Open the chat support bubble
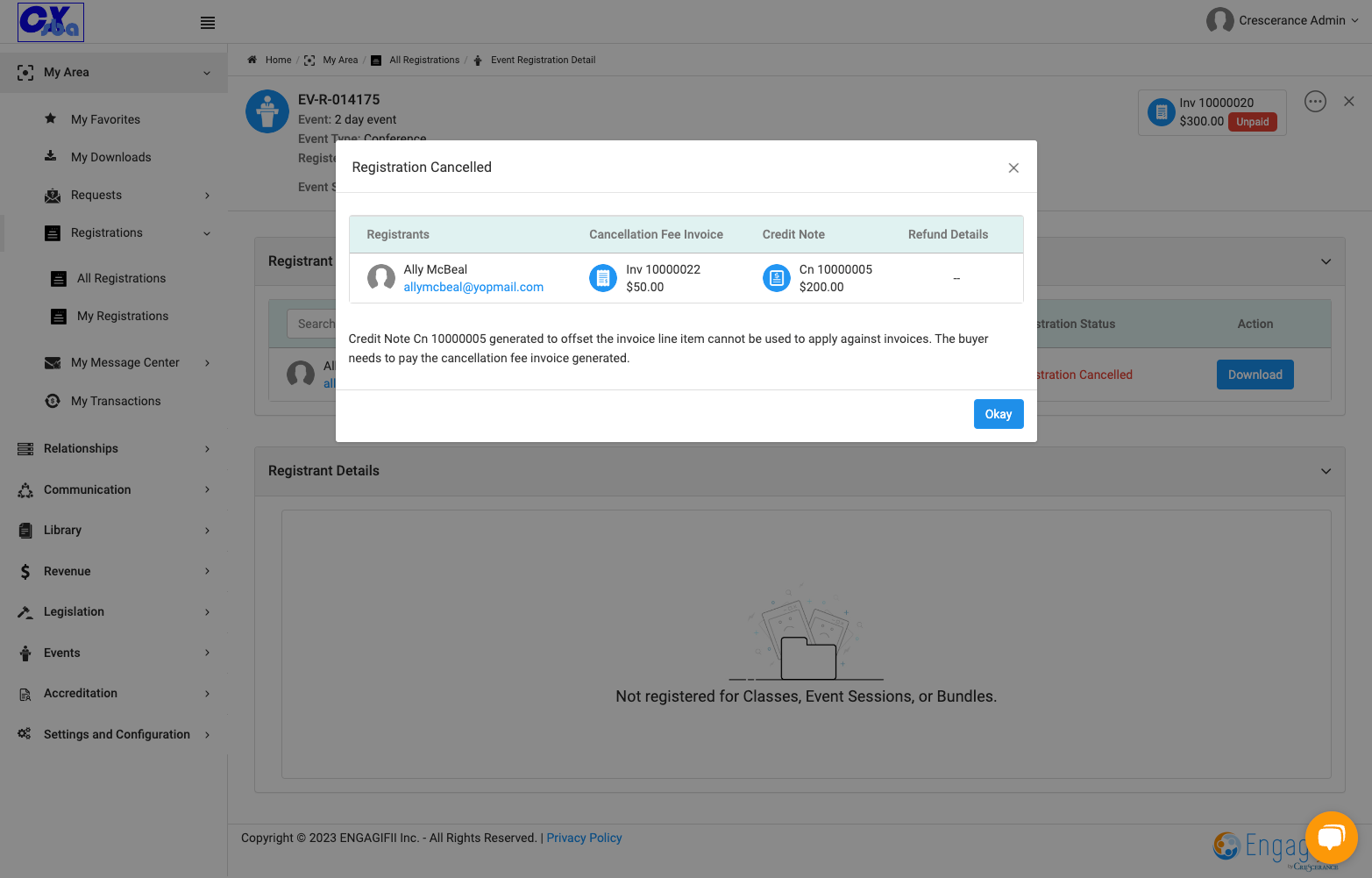The height and width of the screenshot is (878, 1372). pyautogui.click(x=1331, y=838)
